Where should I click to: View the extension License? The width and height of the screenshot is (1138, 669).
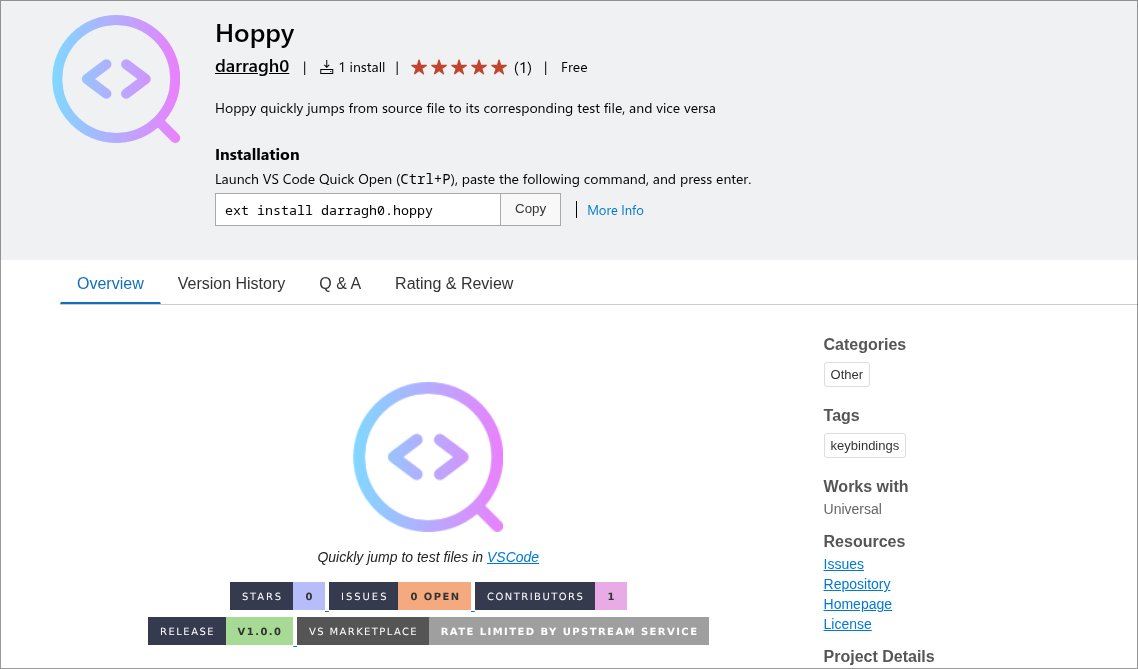[x=847, y=624]
